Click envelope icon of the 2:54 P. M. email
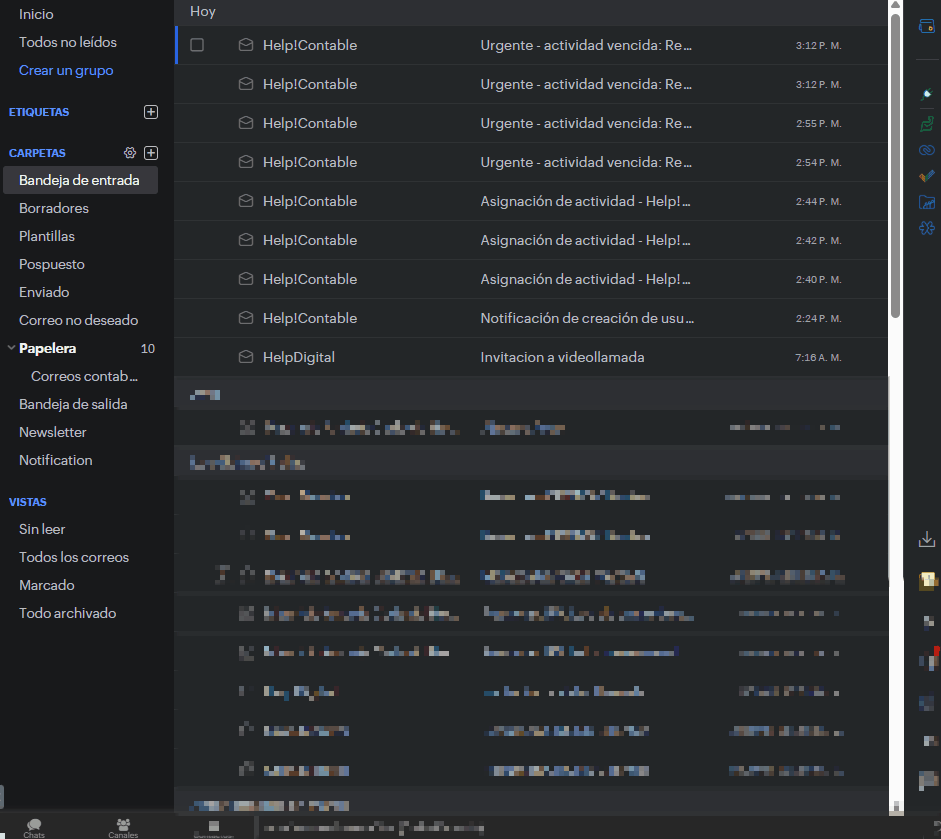The height and width of the screenshot is (839, 941). pyautogui.click(x=245, y=162)
